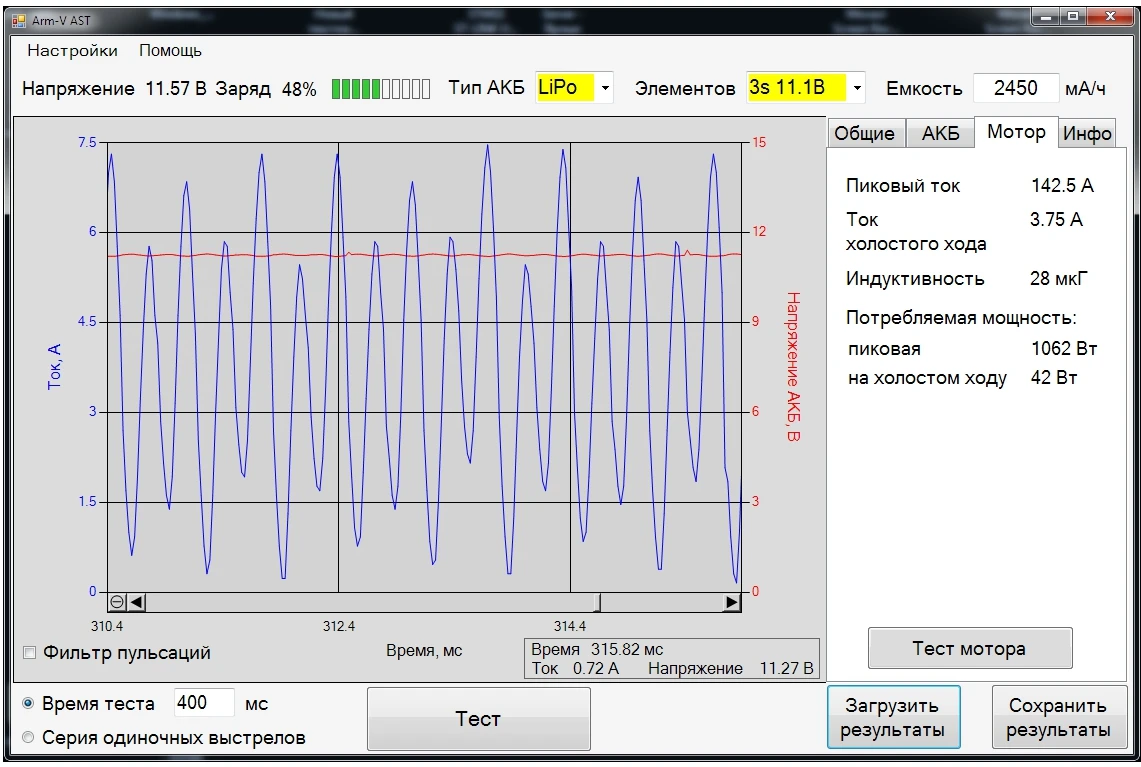Image resolution: width=1141 pixels, height=767 pixels.
Task: Minimize the Arm-V AST window
Action: [1046, 17]
